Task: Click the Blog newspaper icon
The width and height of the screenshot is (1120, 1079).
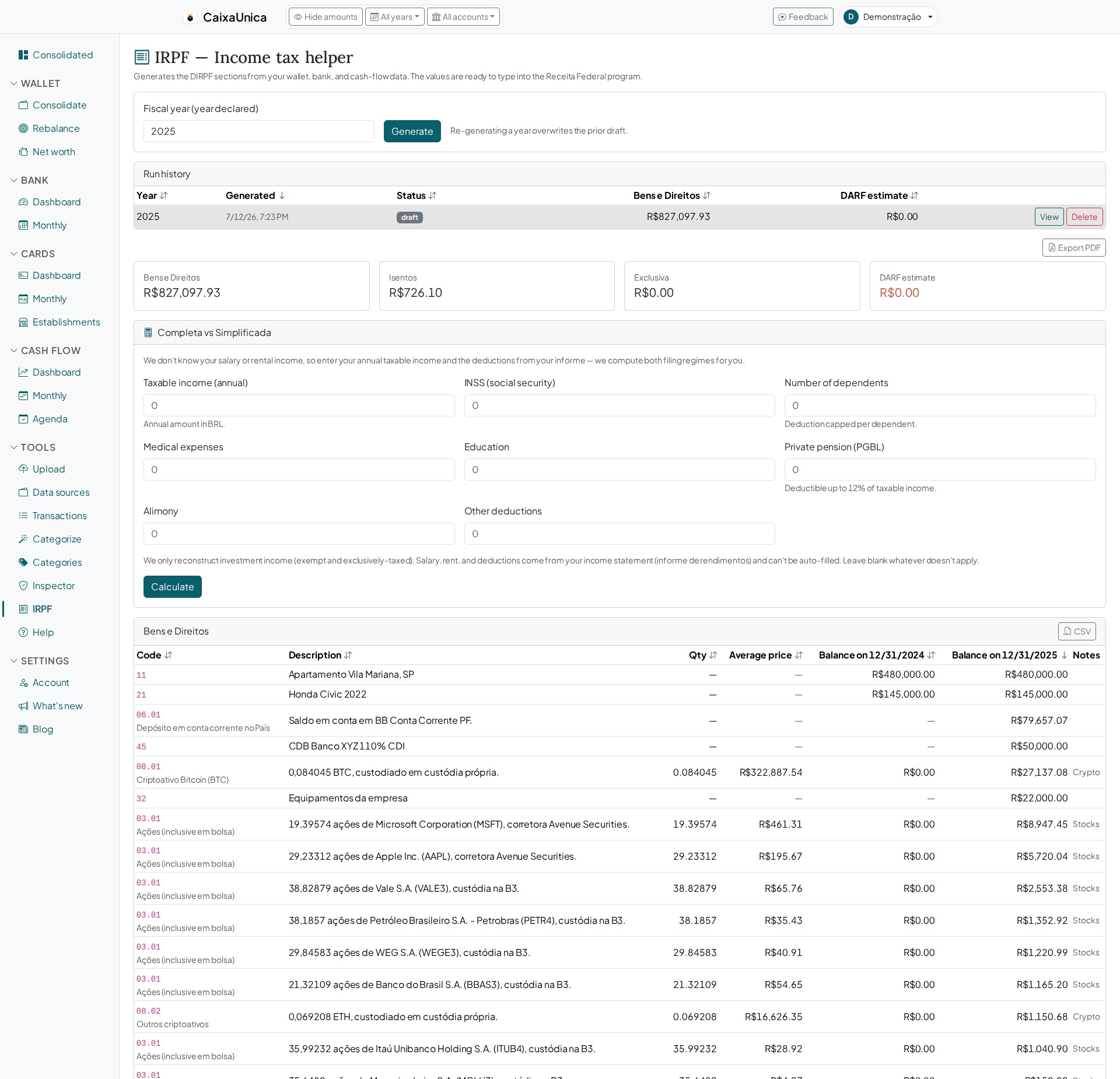Action: (x=23, y=729)
